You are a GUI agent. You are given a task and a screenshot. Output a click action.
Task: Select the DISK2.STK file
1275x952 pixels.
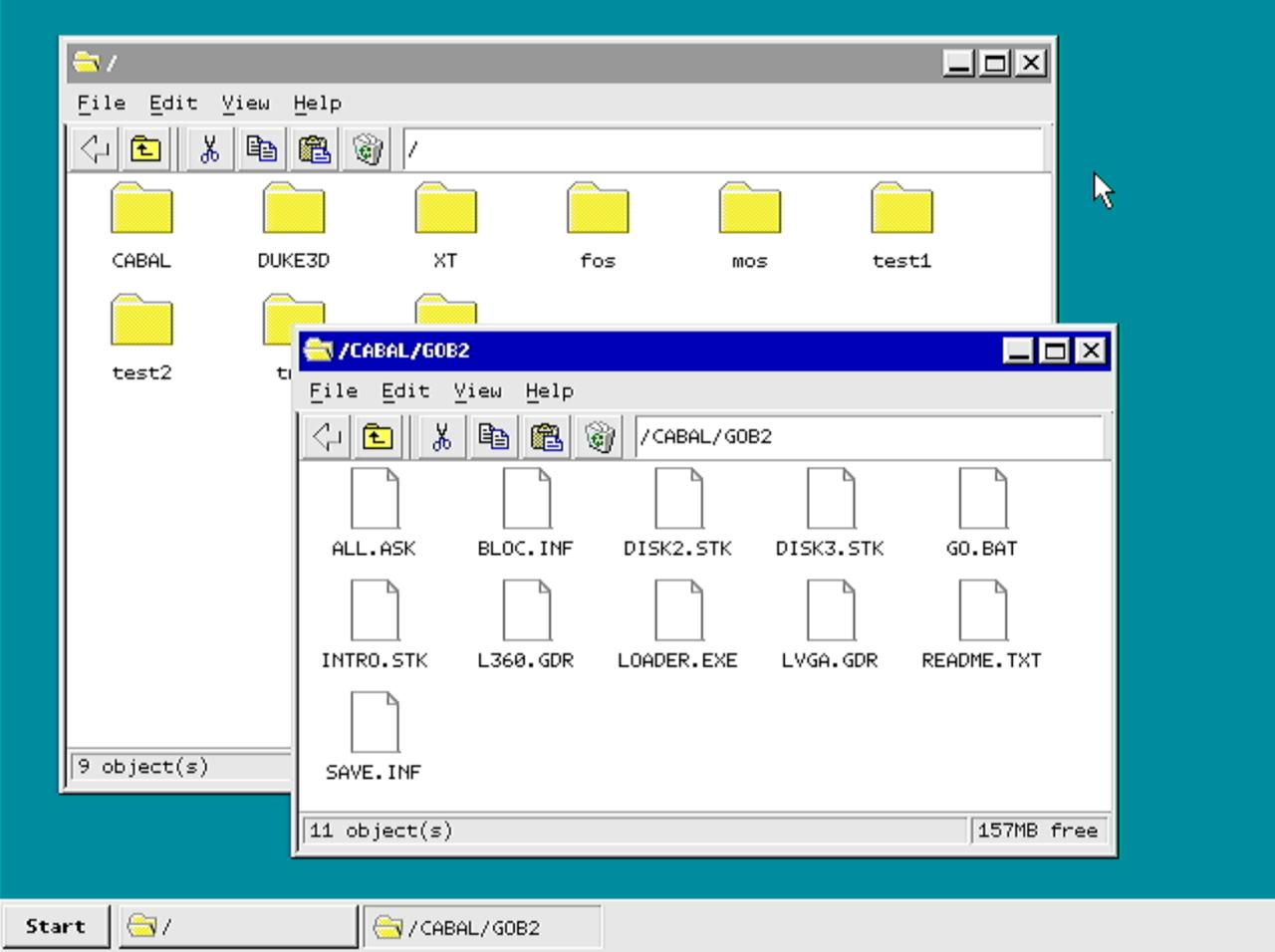tap(678, 514)
